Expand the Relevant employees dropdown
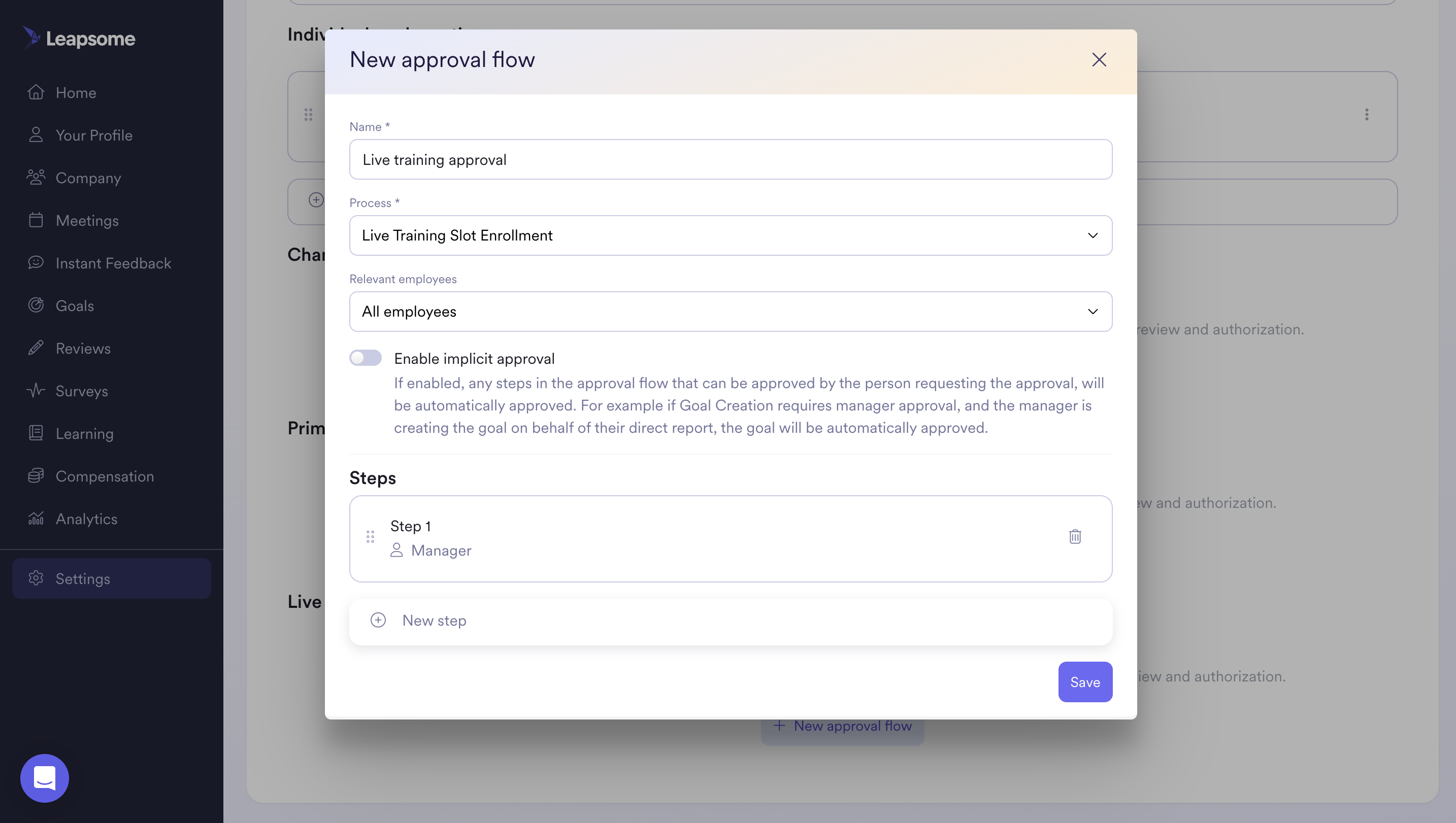Viewport: 1456px width, 823px height. click(x=731, y=312)
